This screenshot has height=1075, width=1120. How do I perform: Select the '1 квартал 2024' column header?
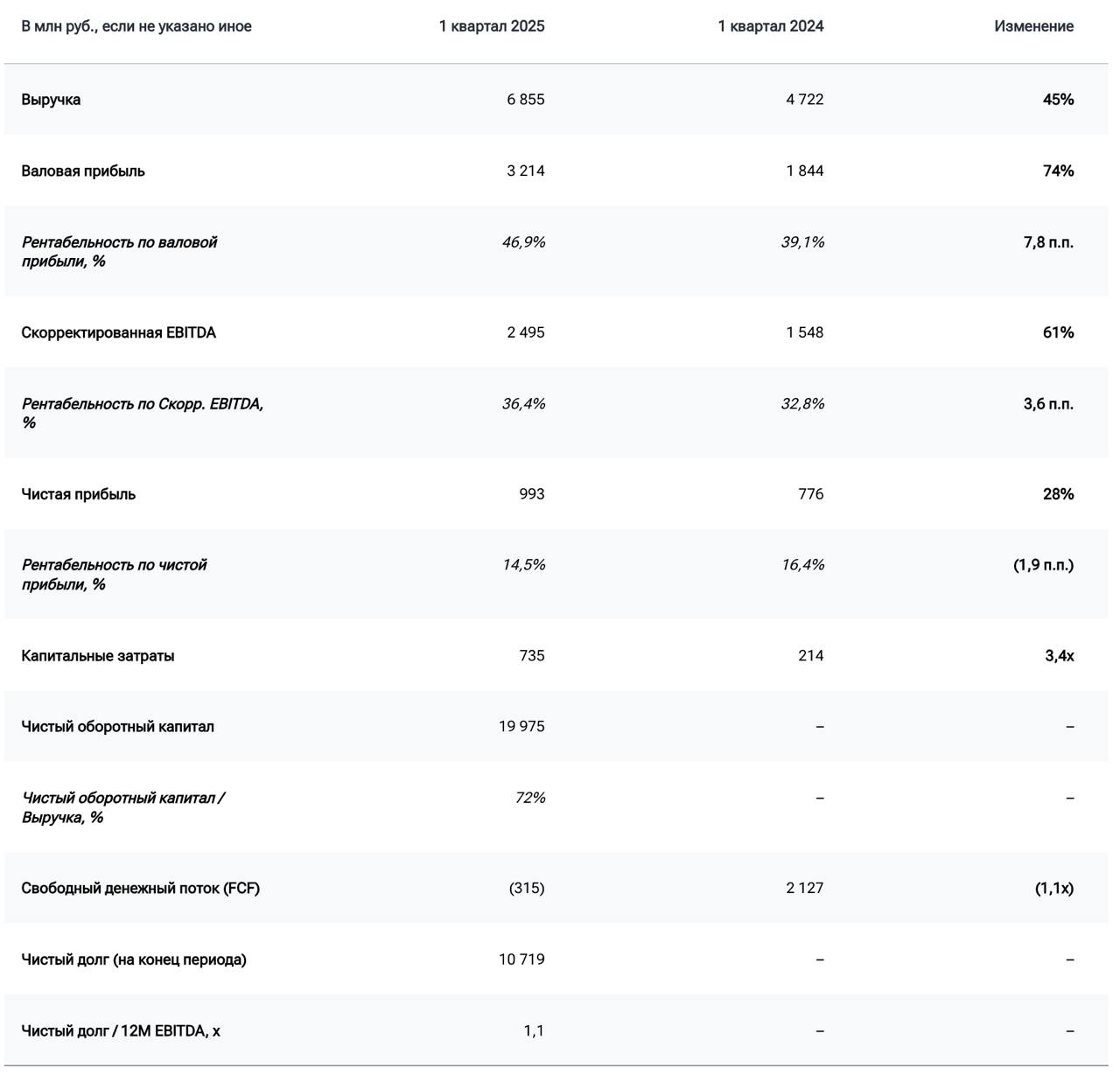770,26
